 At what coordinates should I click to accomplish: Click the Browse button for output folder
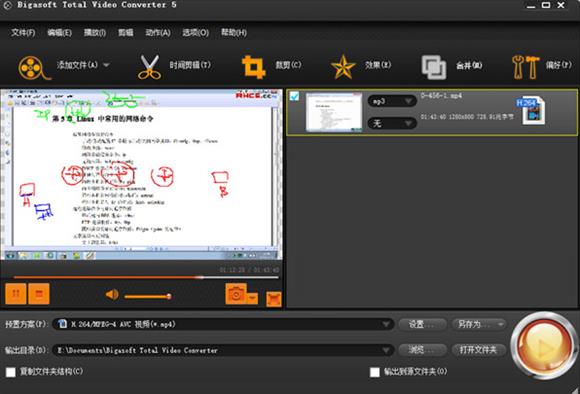coord(422,350)
